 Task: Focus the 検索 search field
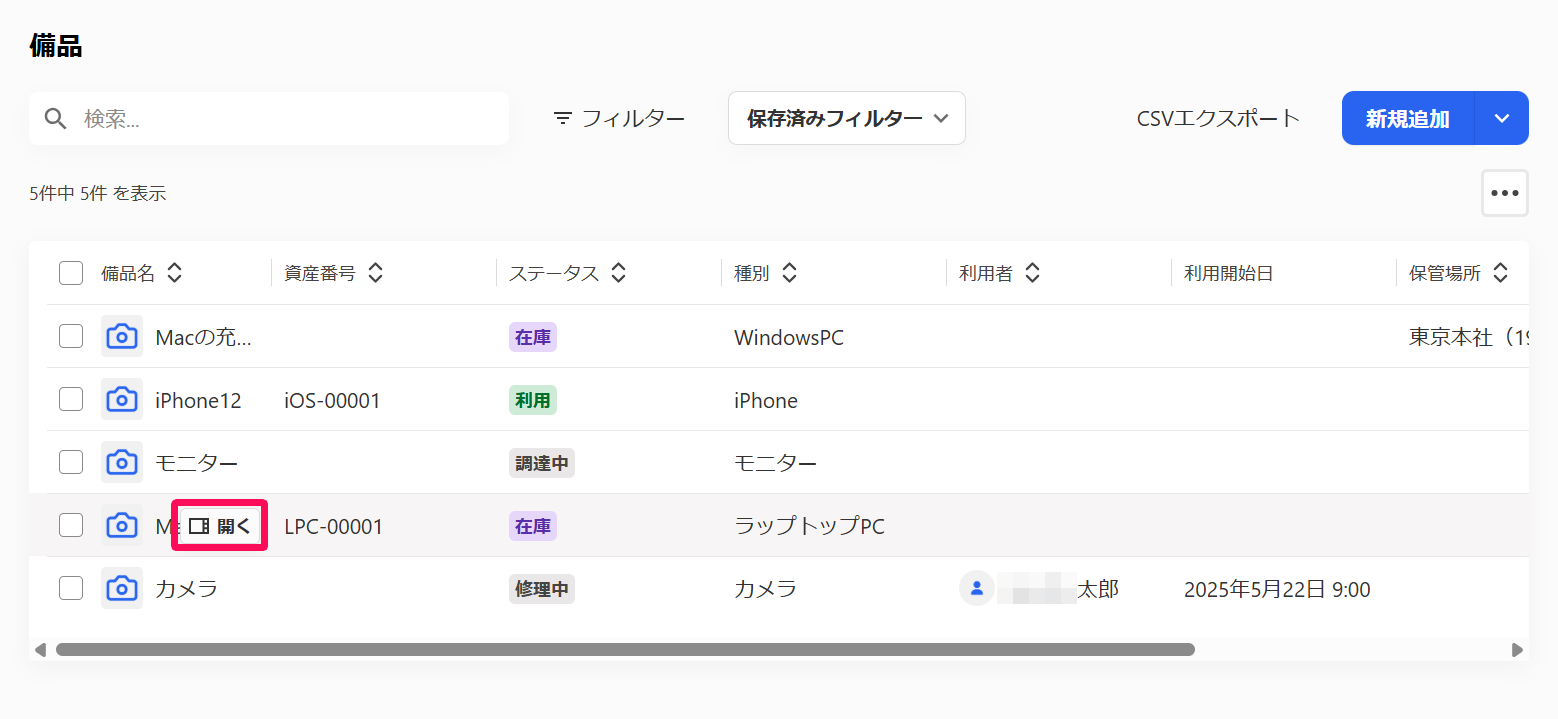point(269,119)
